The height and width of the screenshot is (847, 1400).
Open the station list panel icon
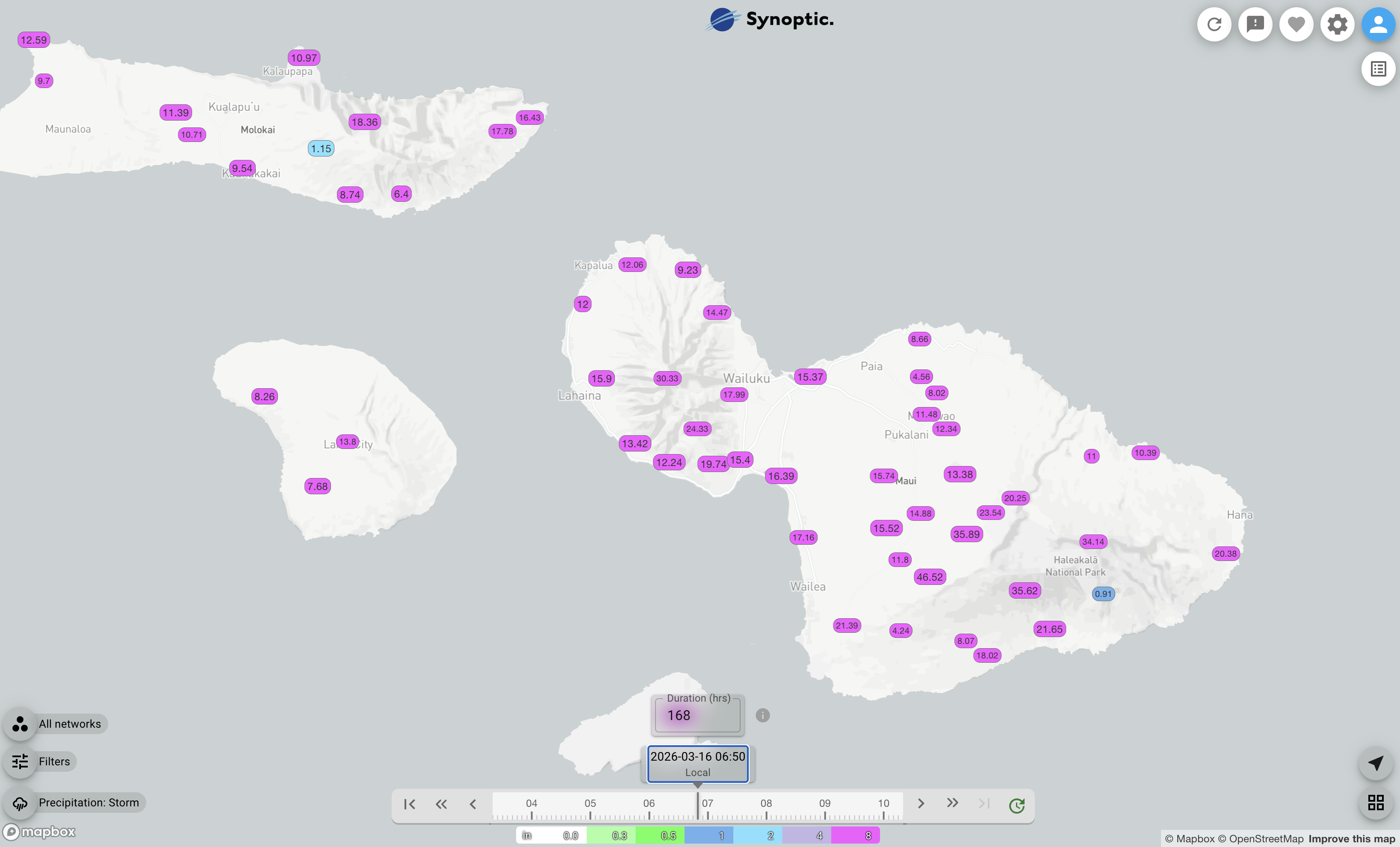pyautogui.click(x=1378, y=69)
